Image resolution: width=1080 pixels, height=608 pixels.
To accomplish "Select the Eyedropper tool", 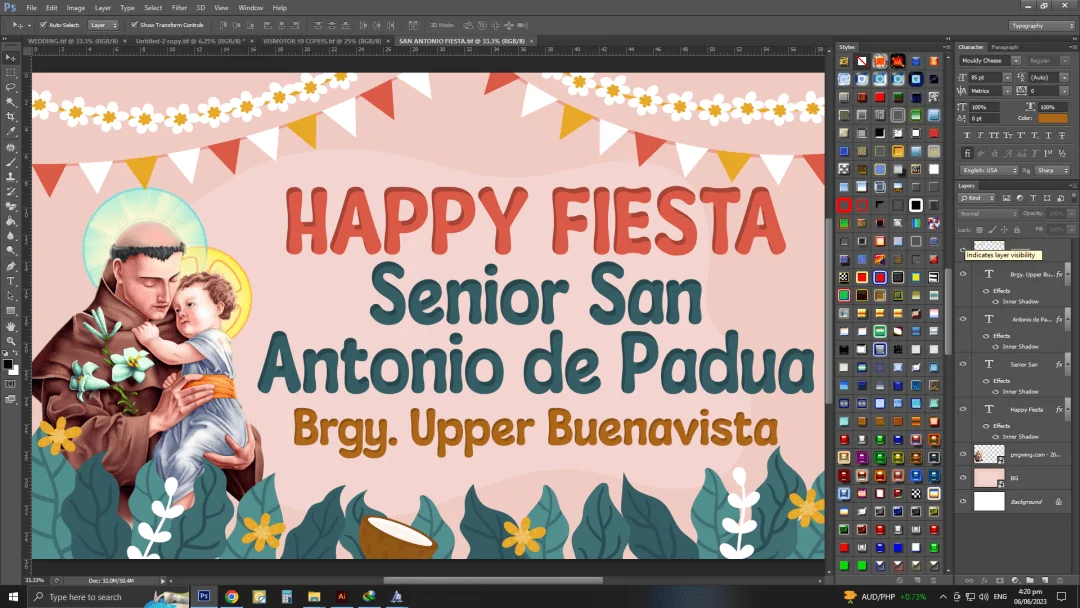I will [10, 132].
